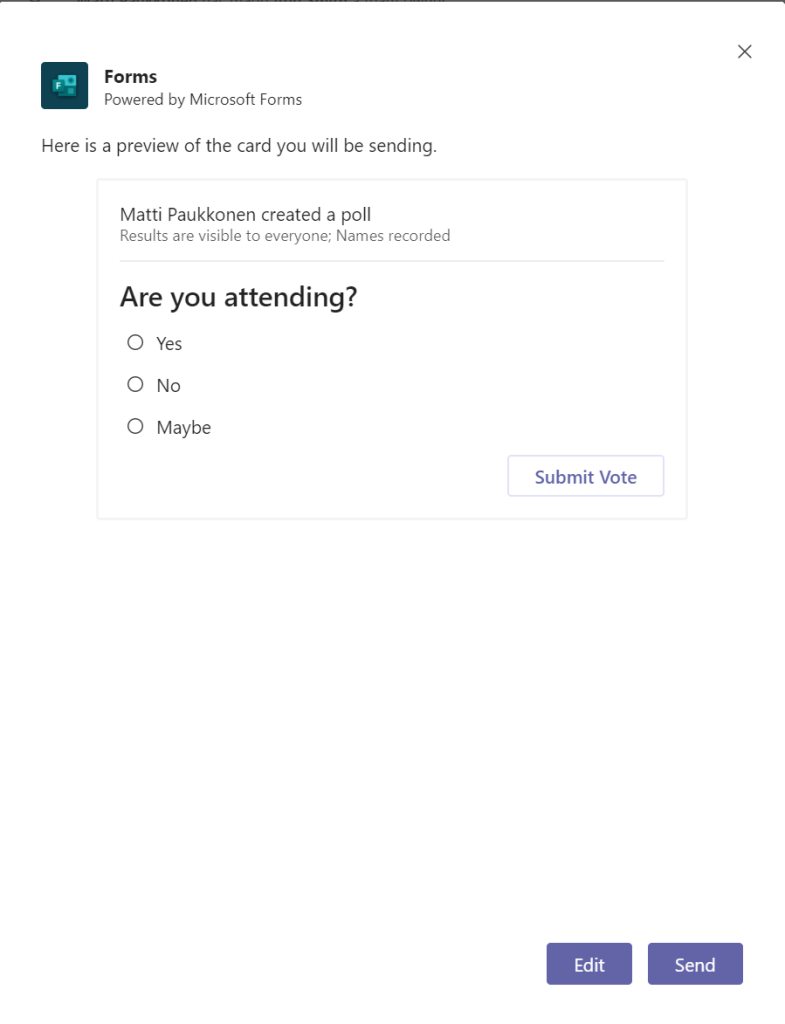Select the Yes radio button circle

(135, 342)
